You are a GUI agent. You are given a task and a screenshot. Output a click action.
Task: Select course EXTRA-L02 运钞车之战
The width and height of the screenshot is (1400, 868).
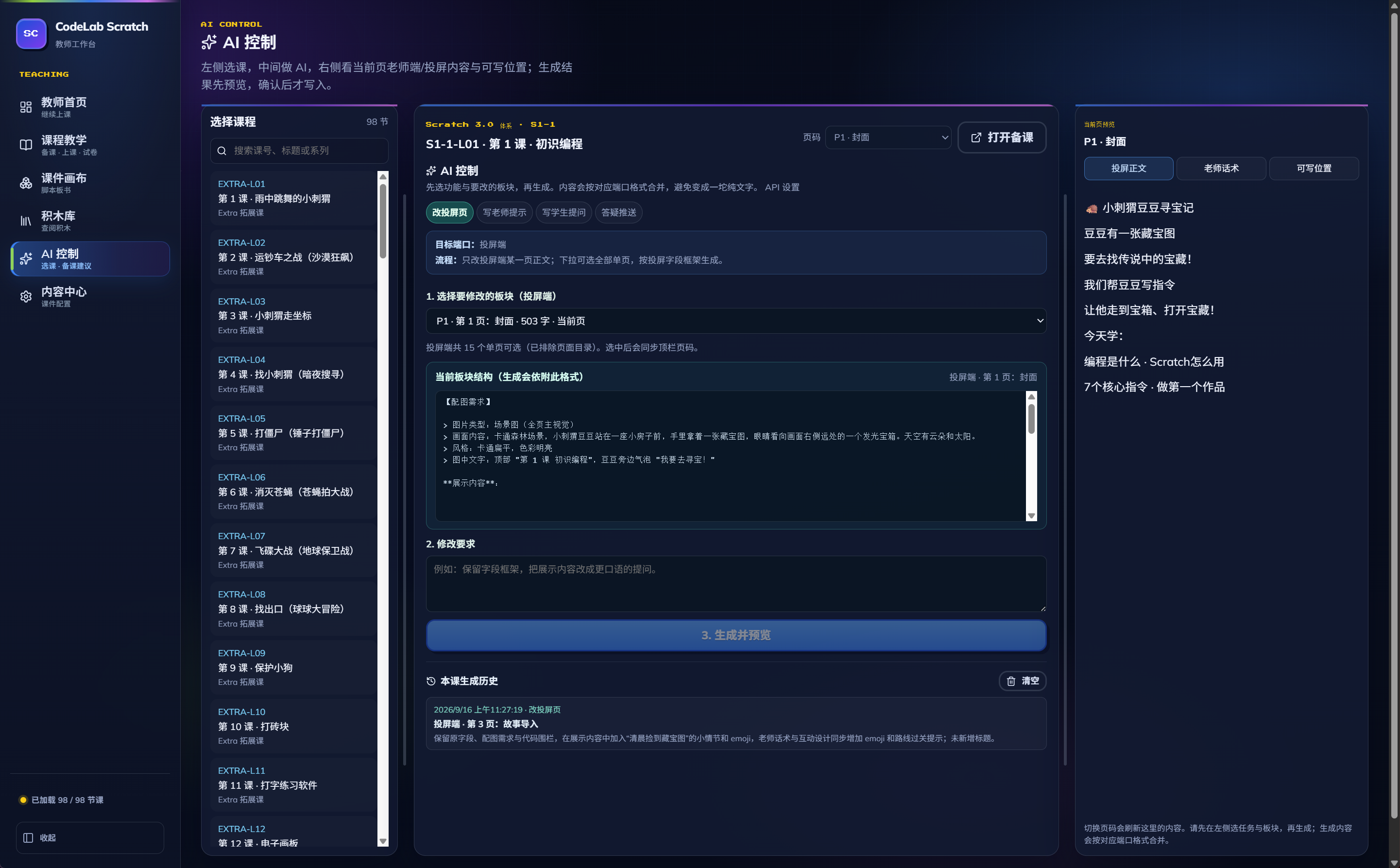(293, 257)
